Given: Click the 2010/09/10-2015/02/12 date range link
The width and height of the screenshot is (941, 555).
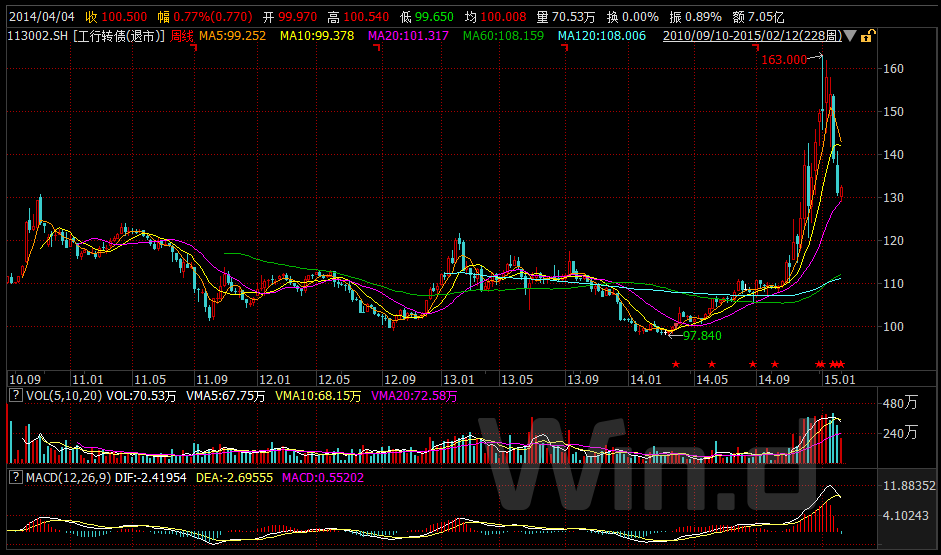Looking at the screenshot, I should pos(752,36).
